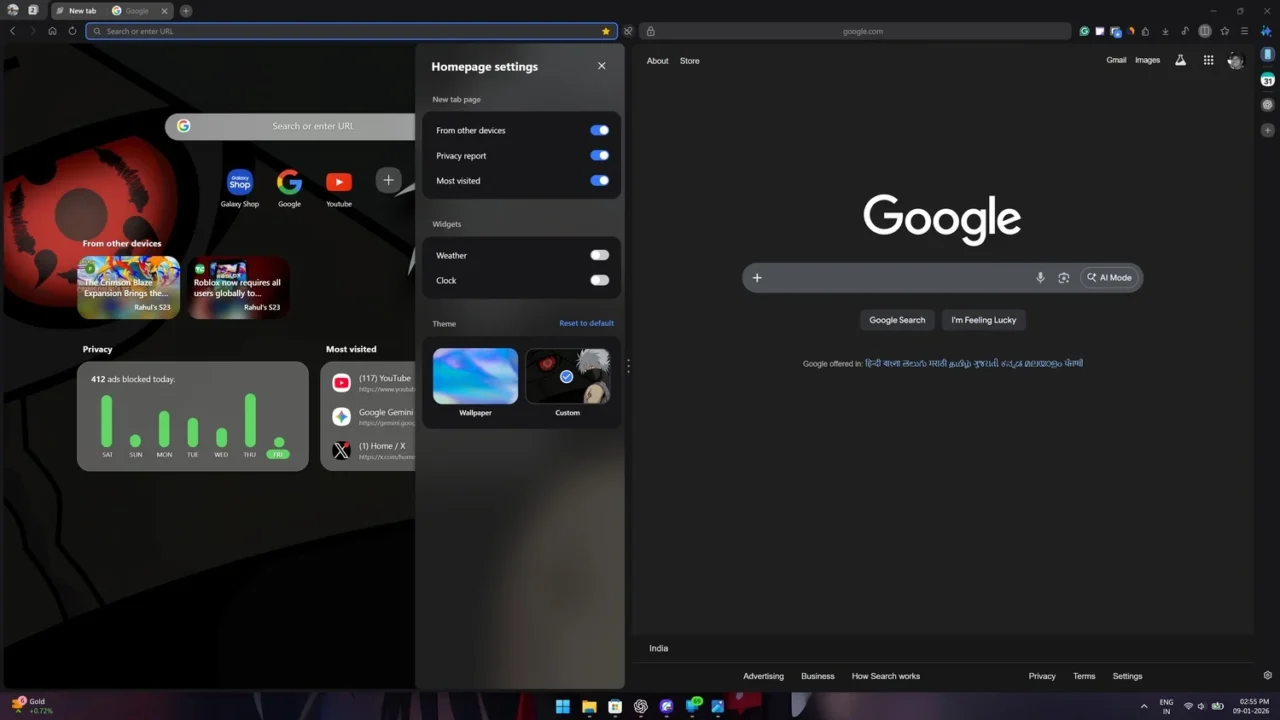
Task: Click the phone sync icon in the sidebar
Action: tap(1267, 55)
